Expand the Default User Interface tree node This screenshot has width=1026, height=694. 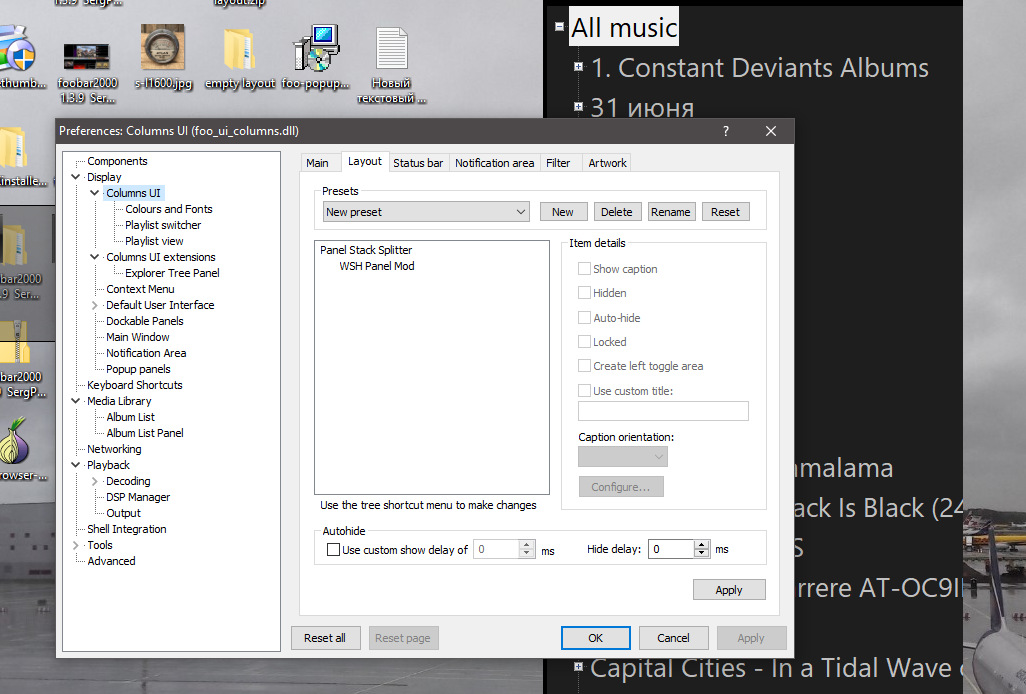point(95,305)
